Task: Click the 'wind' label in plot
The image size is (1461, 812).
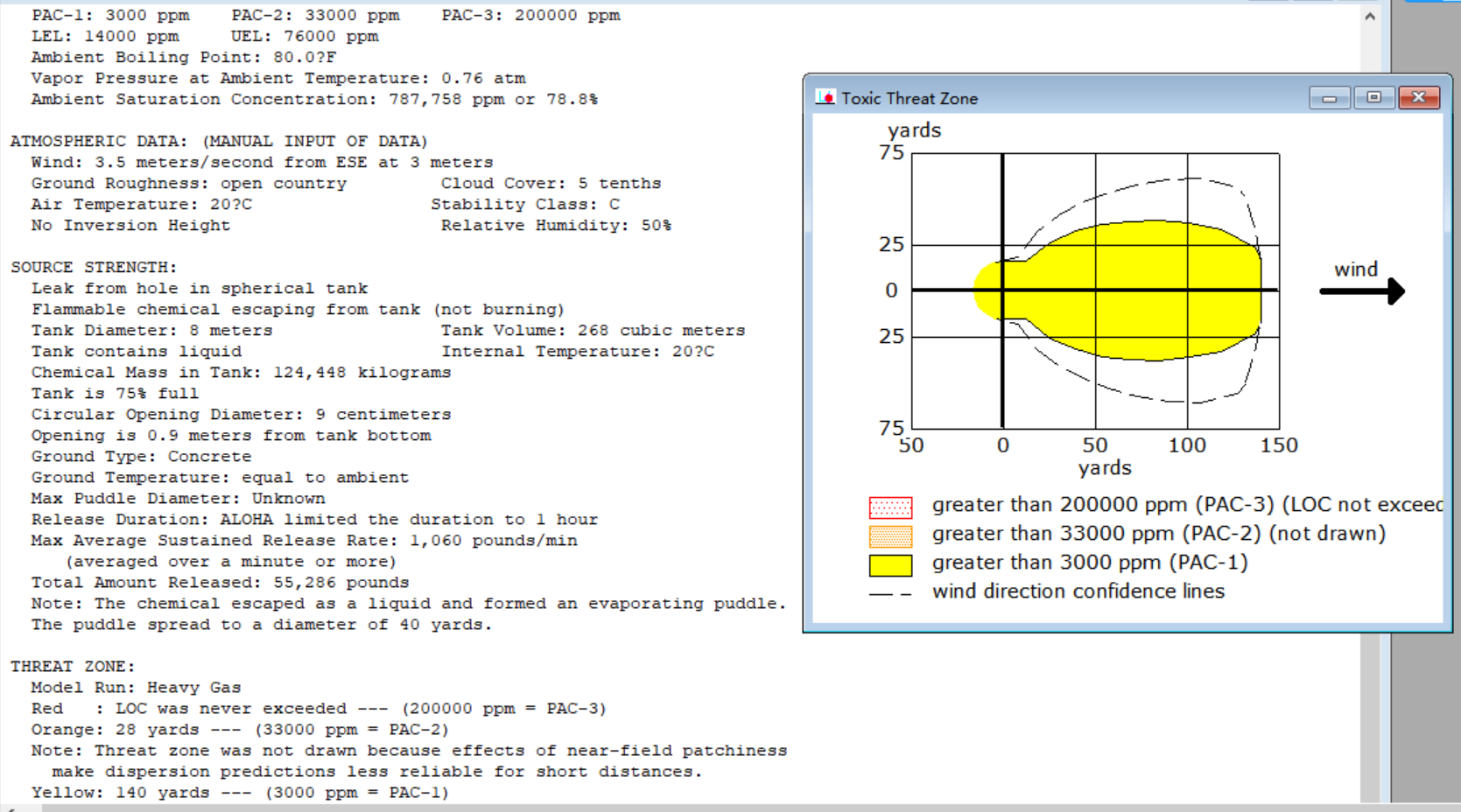Action: click(1356, 269)
